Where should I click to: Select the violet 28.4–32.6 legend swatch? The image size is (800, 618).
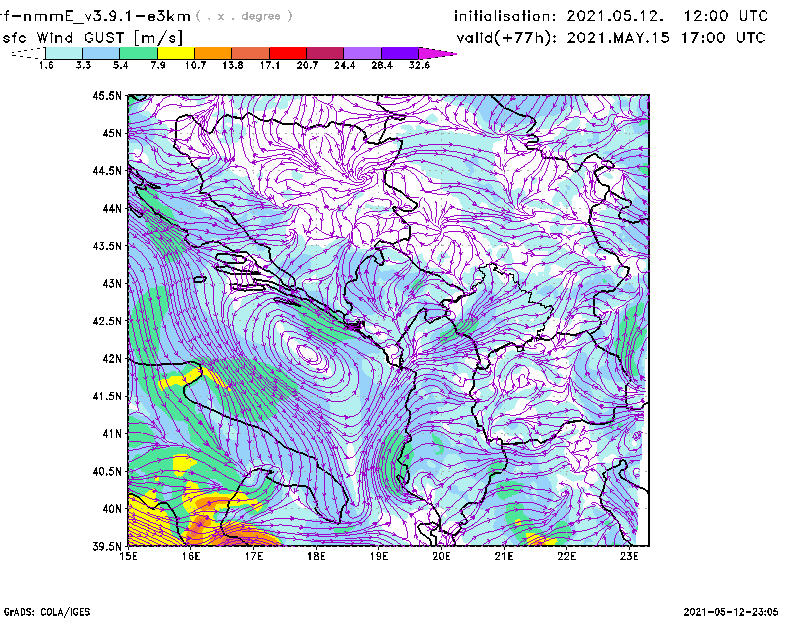pyautogui.click(x=399, y=53)
